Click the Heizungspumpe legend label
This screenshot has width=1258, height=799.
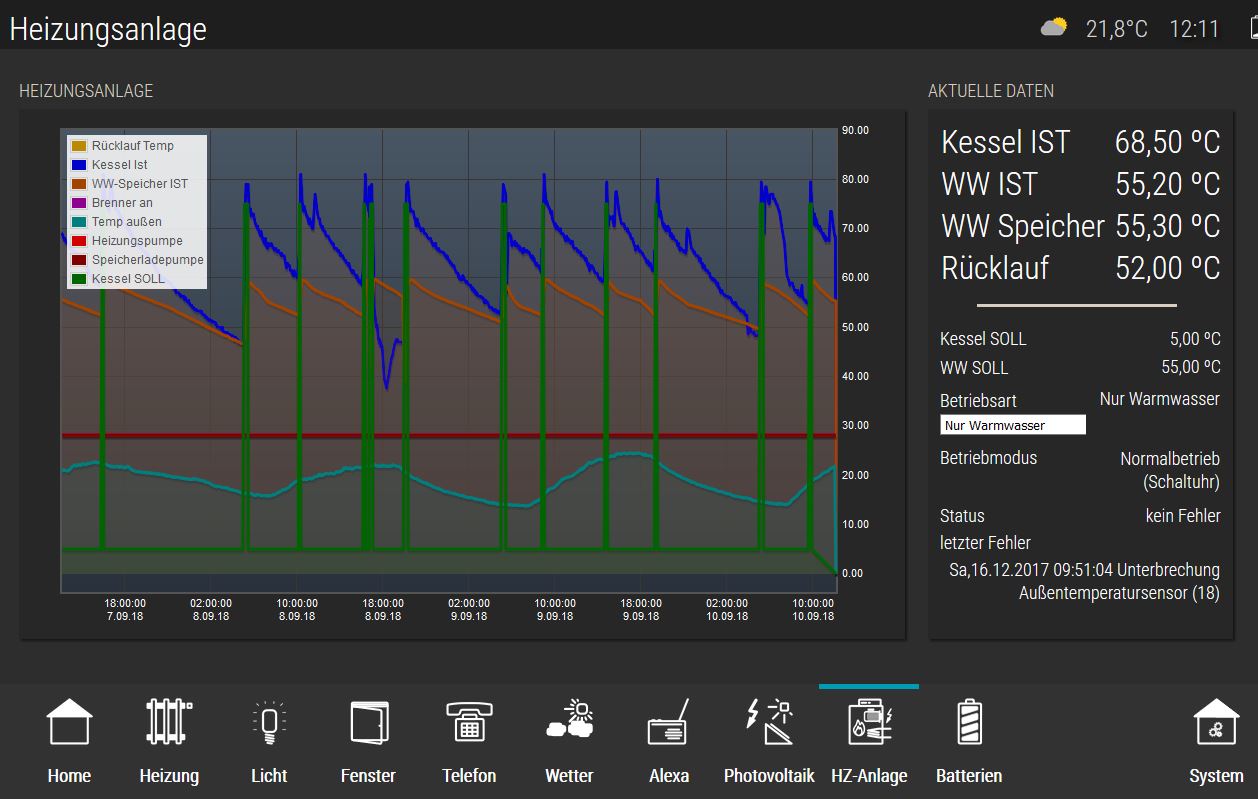137,241
